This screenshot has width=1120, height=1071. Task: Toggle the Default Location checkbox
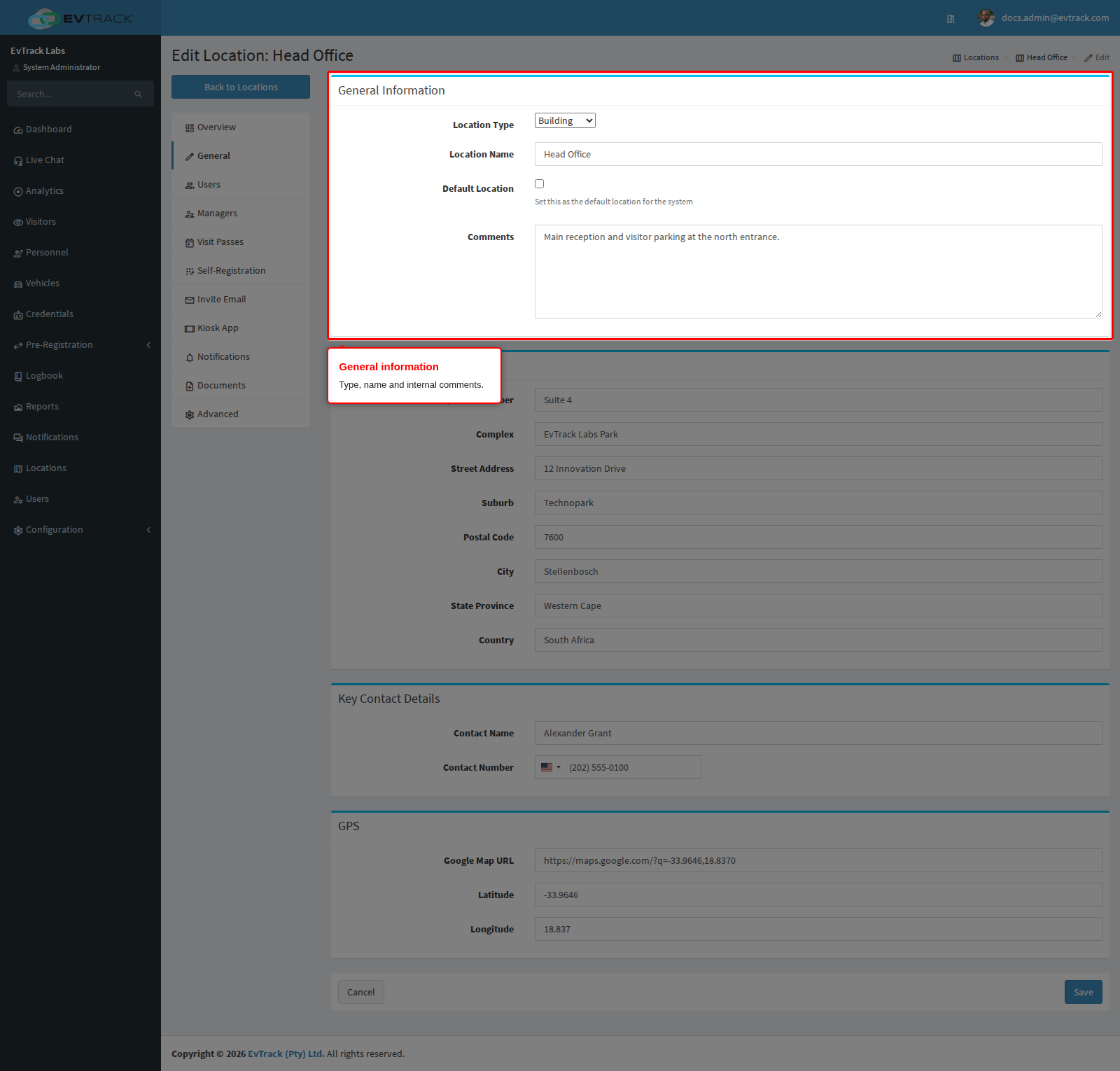(x=539, y=184)
